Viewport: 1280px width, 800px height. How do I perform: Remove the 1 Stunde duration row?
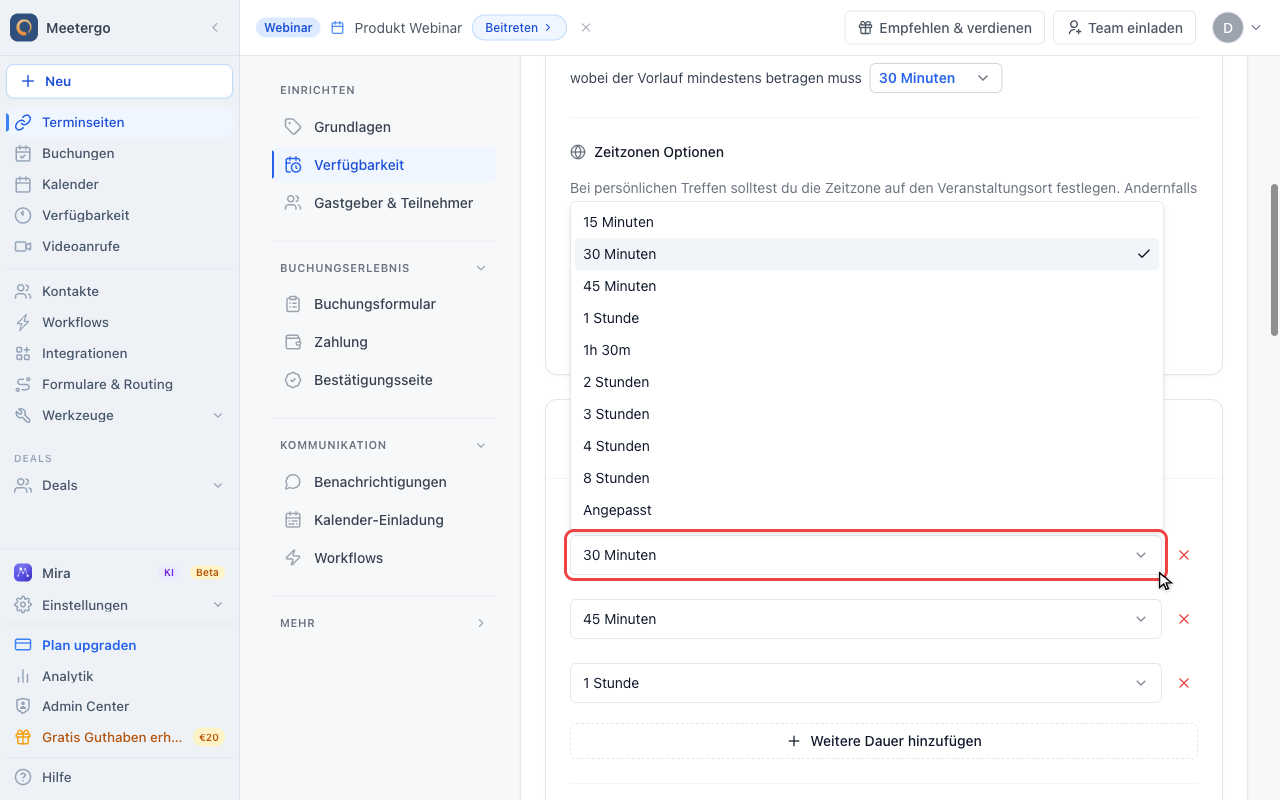(x=1184, y=683)
